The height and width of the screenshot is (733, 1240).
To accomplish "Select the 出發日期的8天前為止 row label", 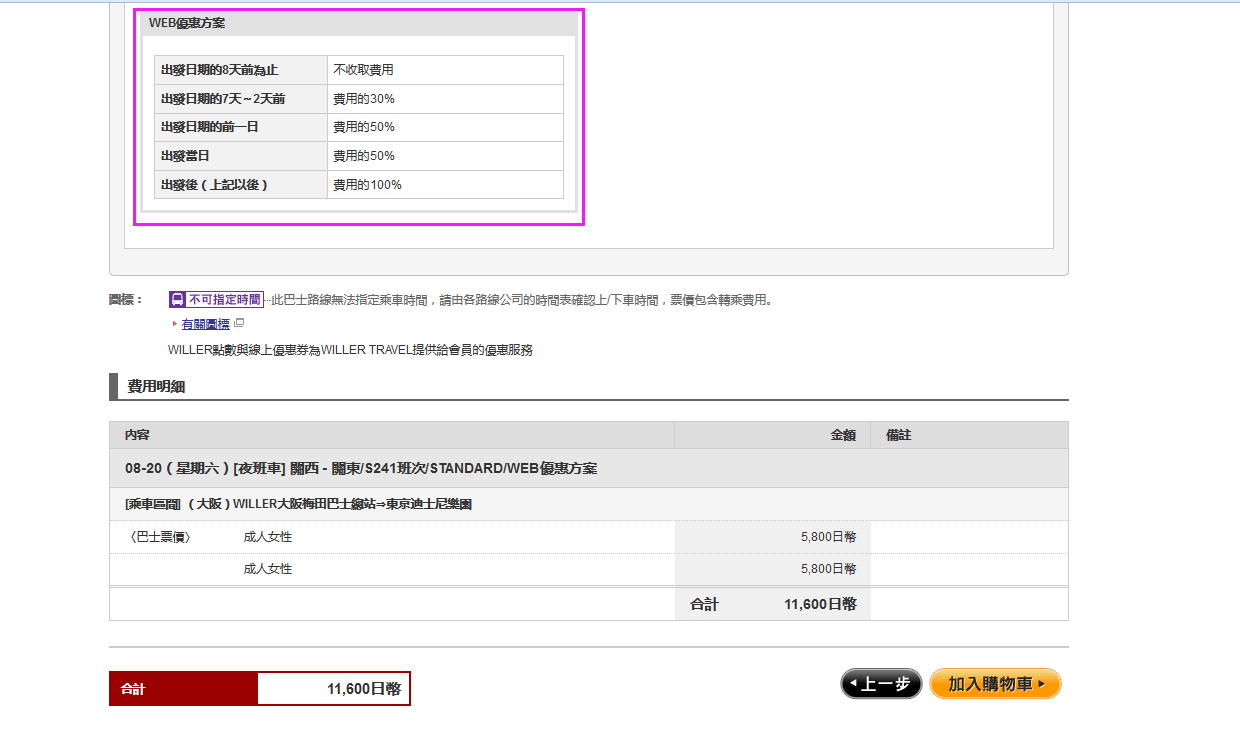I will pyautogui.click(x=241, y=70).
